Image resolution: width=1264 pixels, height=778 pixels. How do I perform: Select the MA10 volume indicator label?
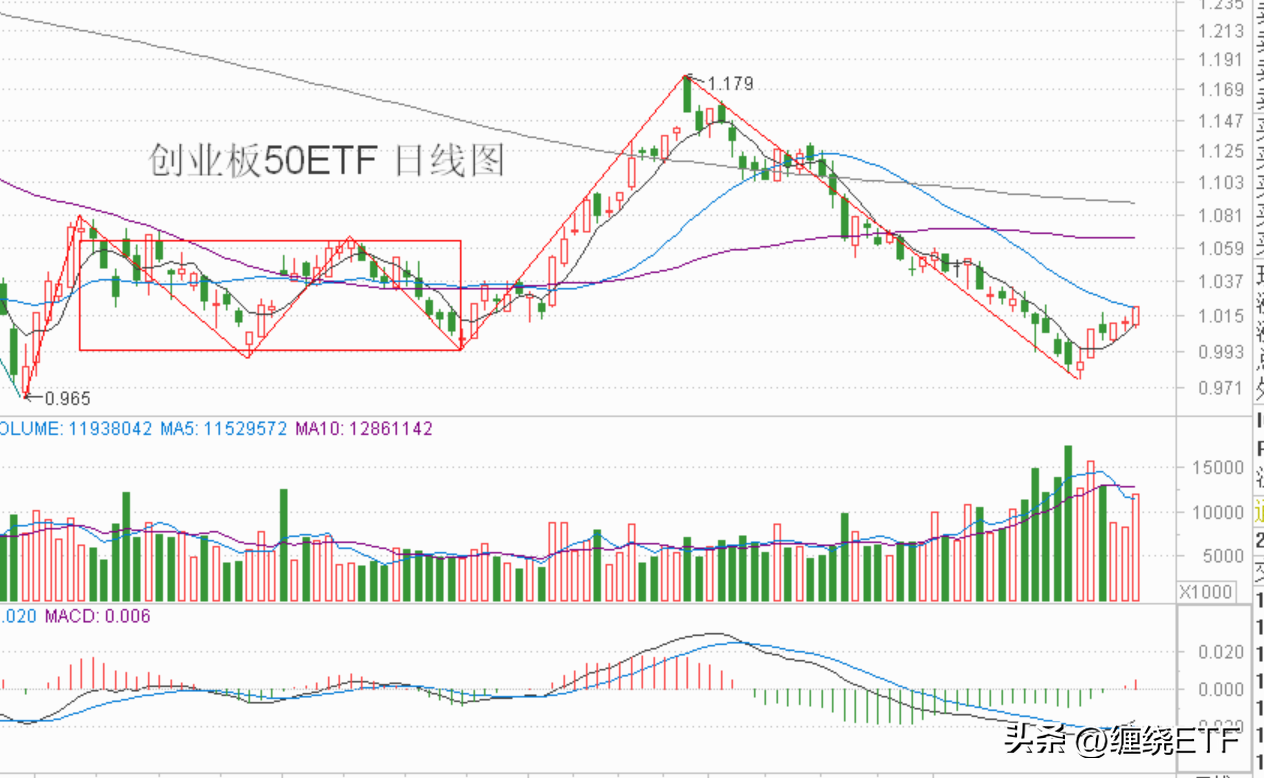pyautogui.click(x=364, y=429)
